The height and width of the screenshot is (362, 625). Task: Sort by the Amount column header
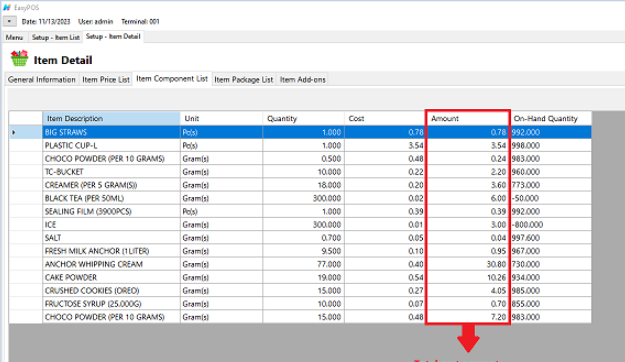pos(468,118)
